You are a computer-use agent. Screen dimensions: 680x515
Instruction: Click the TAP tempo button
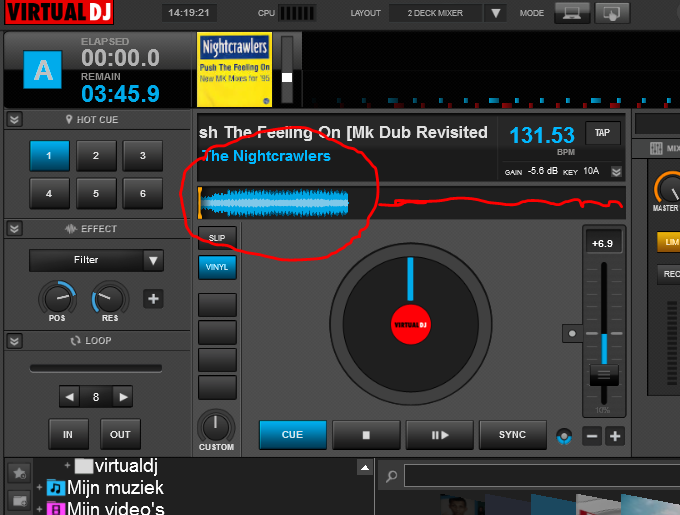602,133
